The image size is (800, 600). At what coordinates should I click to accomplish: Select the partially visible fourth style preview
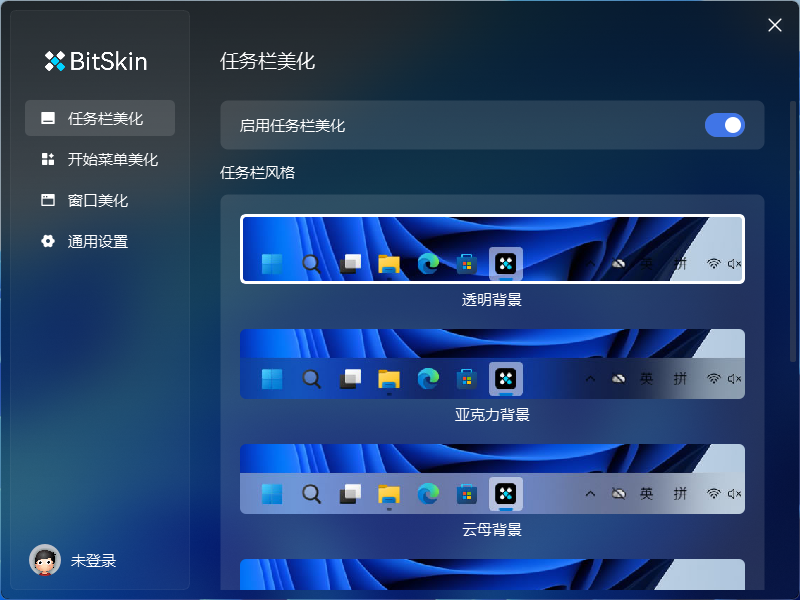click(x=492, y=574)
